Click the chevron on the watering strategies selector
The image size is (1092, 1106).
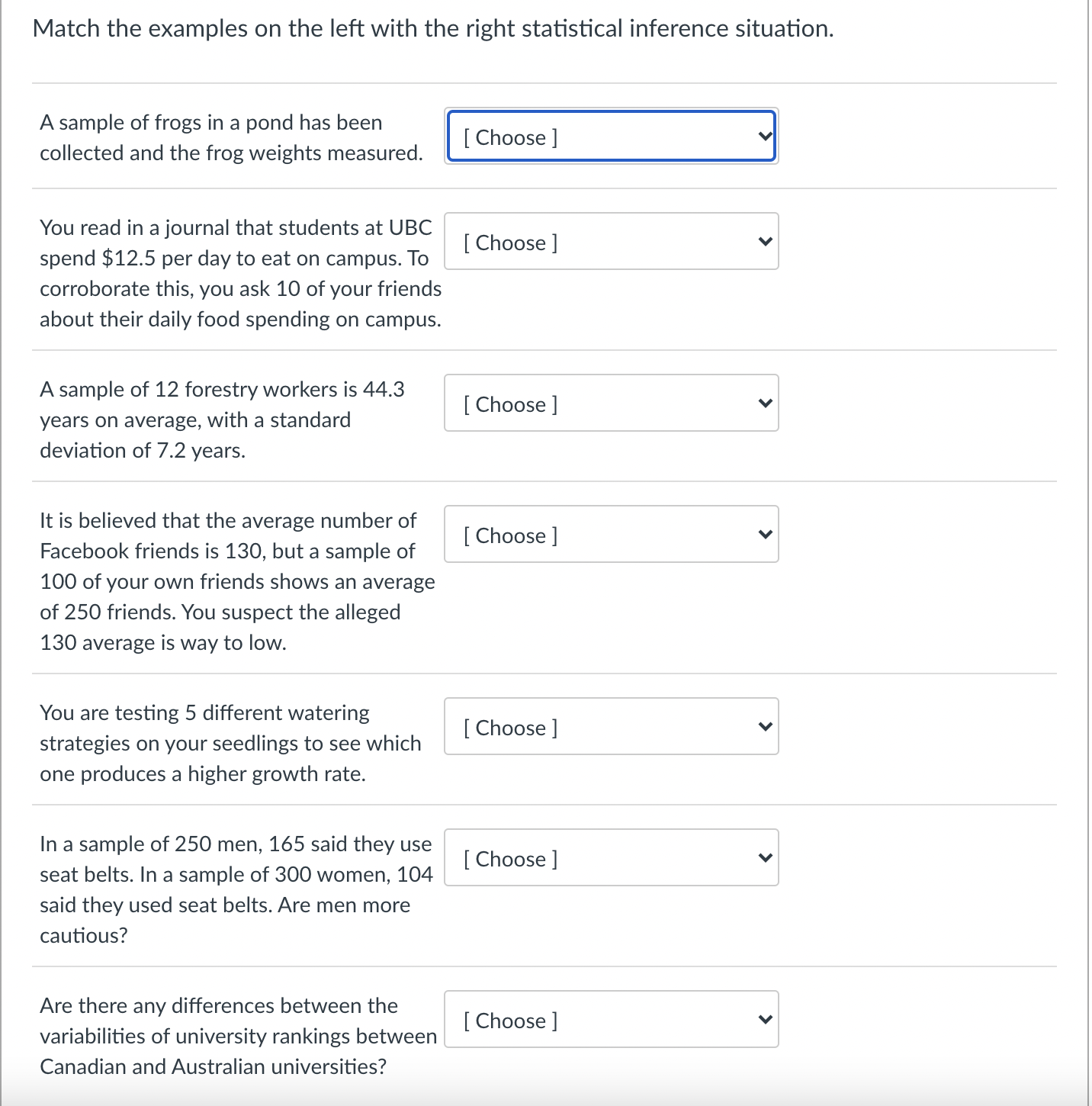tap(763, 727)
